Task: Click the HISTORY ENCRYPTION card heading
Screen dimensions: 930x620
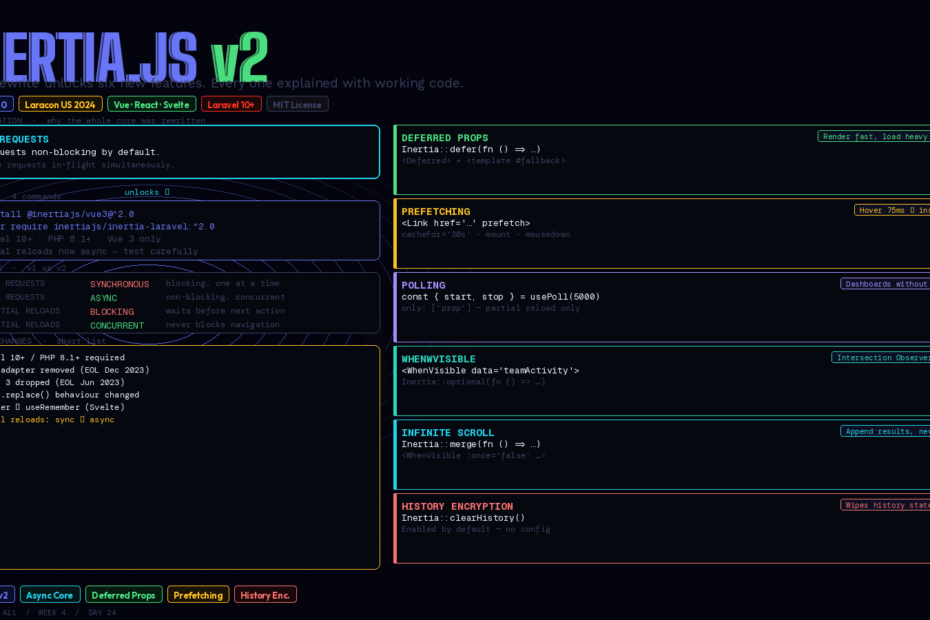Action: pyautogui.click(x=457, y=506)
